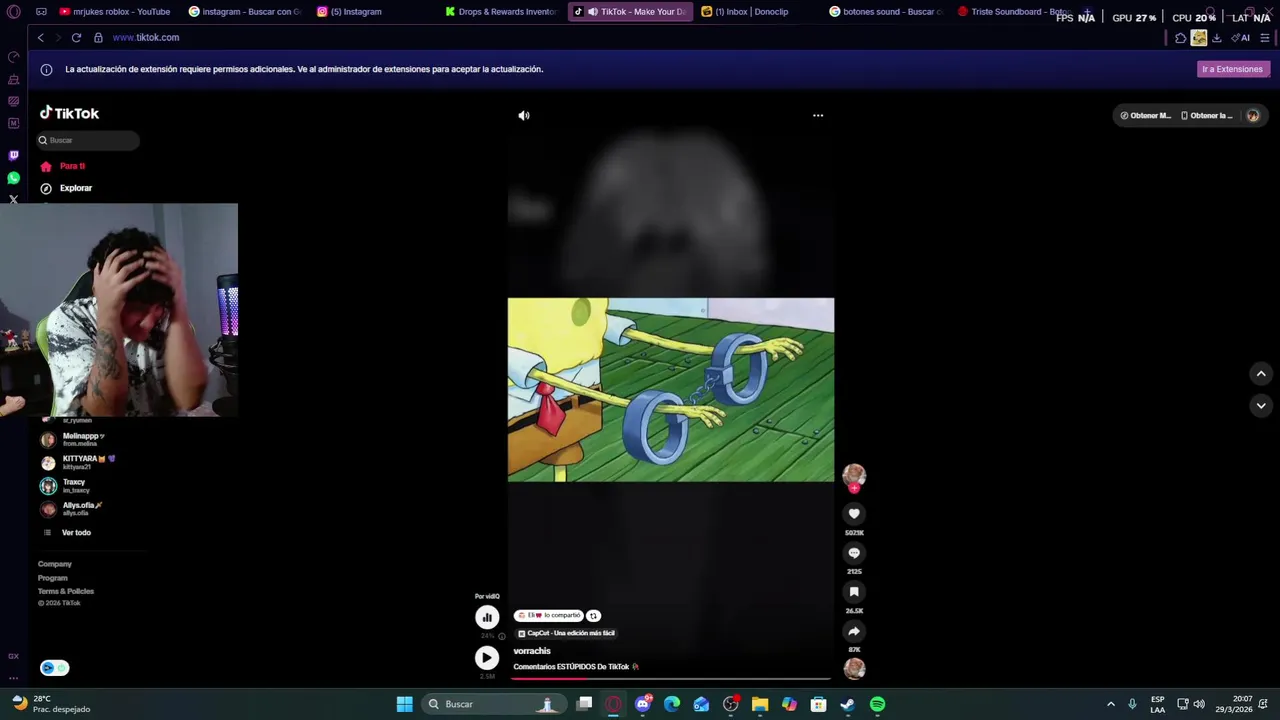Click the SpongeBob video frame
The width and height of the screenshot is (1280, 720).
click(x=671, y=390)
